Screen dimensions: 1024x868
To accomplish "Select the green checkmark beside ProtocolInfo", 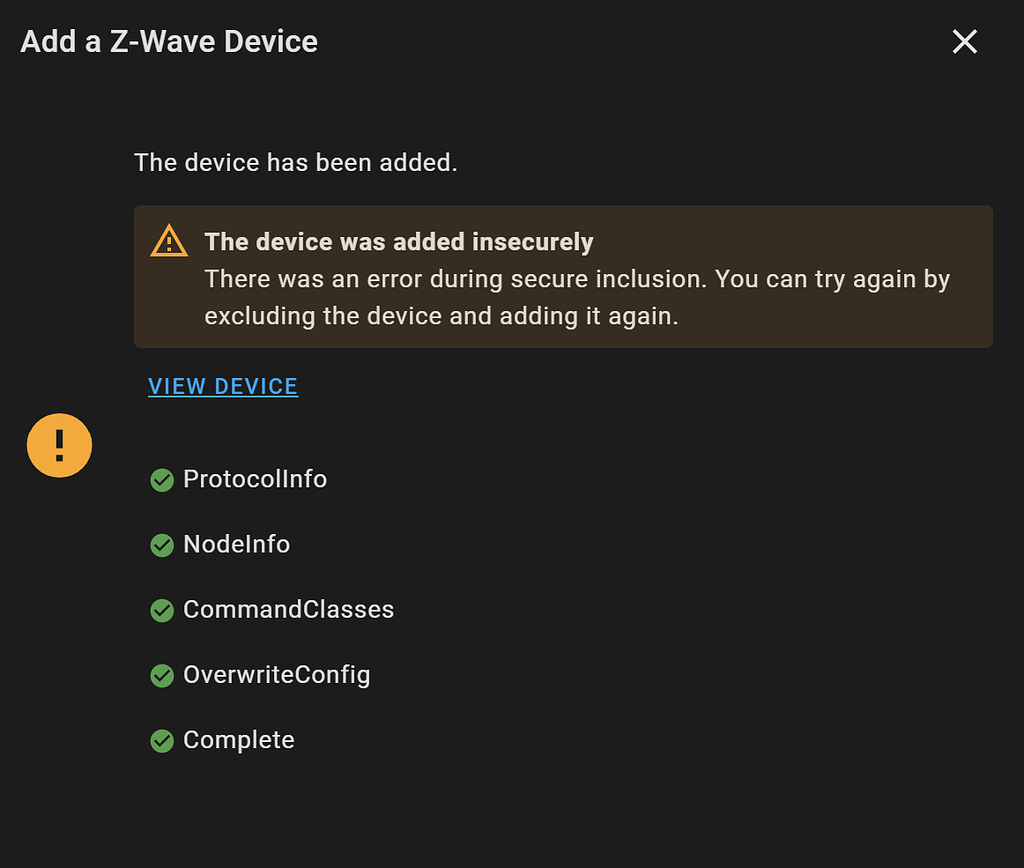I will (162, 480).
